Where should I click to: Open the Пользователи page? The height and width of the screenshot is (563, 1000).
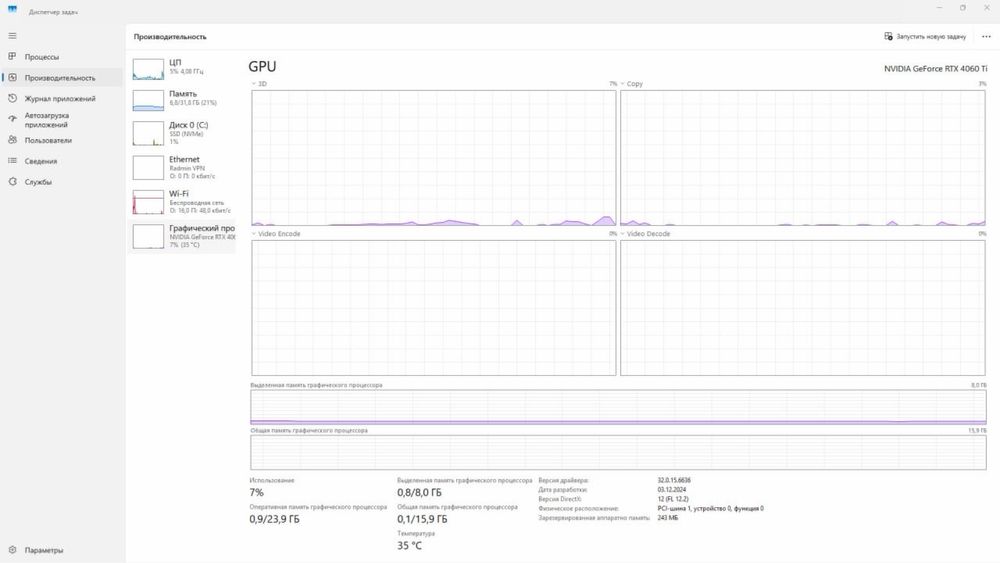click(x=61, y=140)
